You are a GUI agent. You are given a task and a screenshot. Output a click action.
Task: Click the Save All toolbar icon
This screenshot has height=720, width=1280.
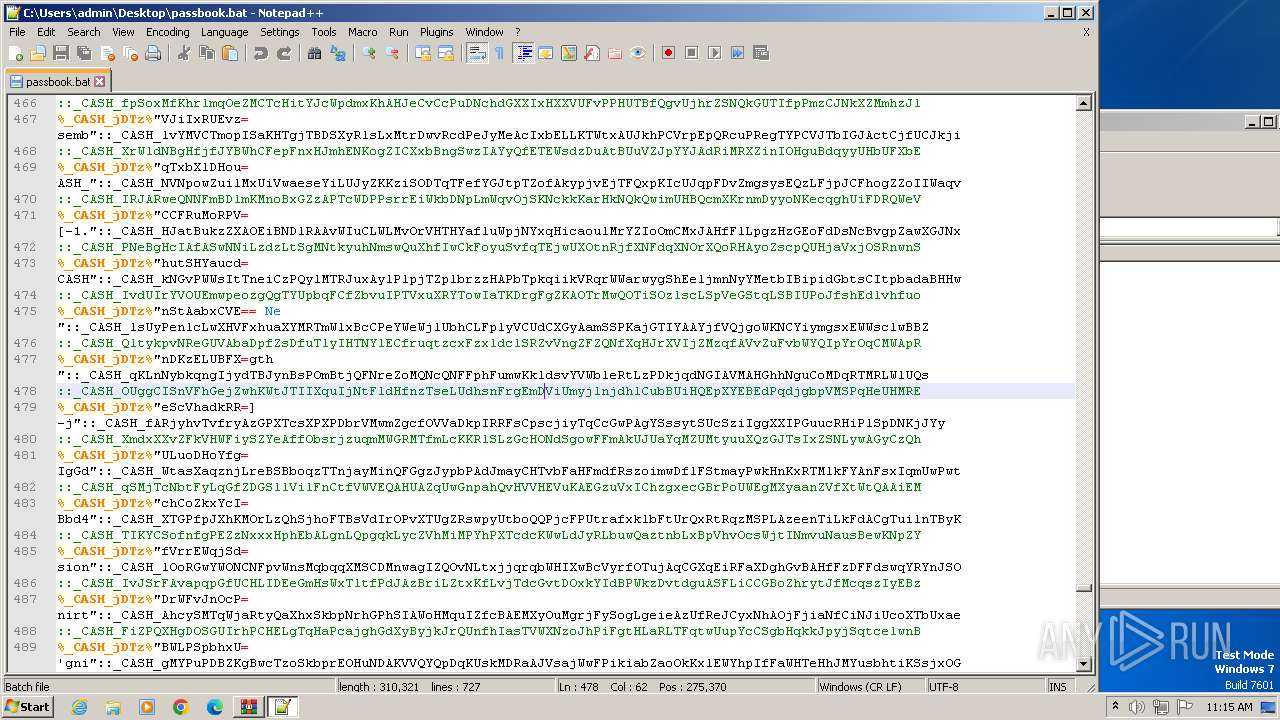tap(84, 53)
